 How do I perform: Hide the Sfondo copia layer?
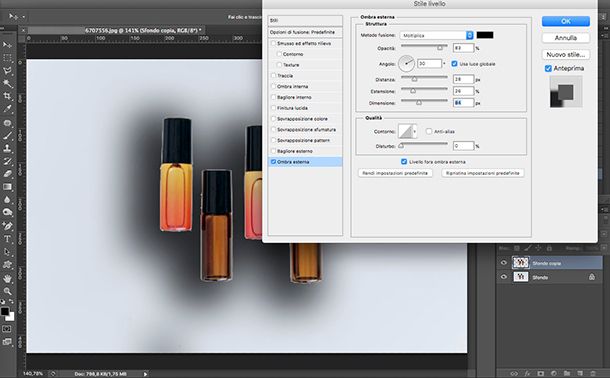pos(504,263)
